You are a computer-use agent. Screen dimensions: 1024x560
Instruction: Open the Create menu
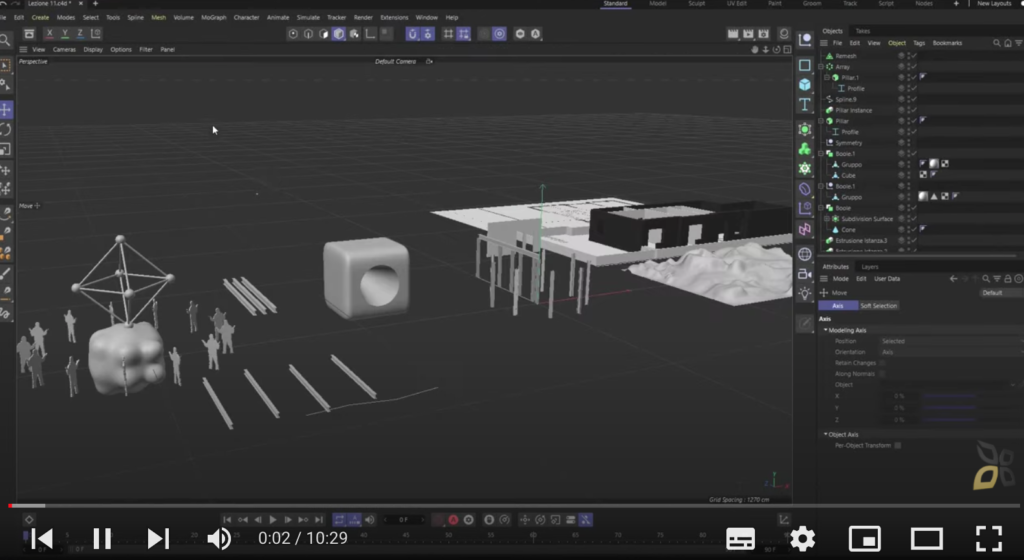click(40, 18)
